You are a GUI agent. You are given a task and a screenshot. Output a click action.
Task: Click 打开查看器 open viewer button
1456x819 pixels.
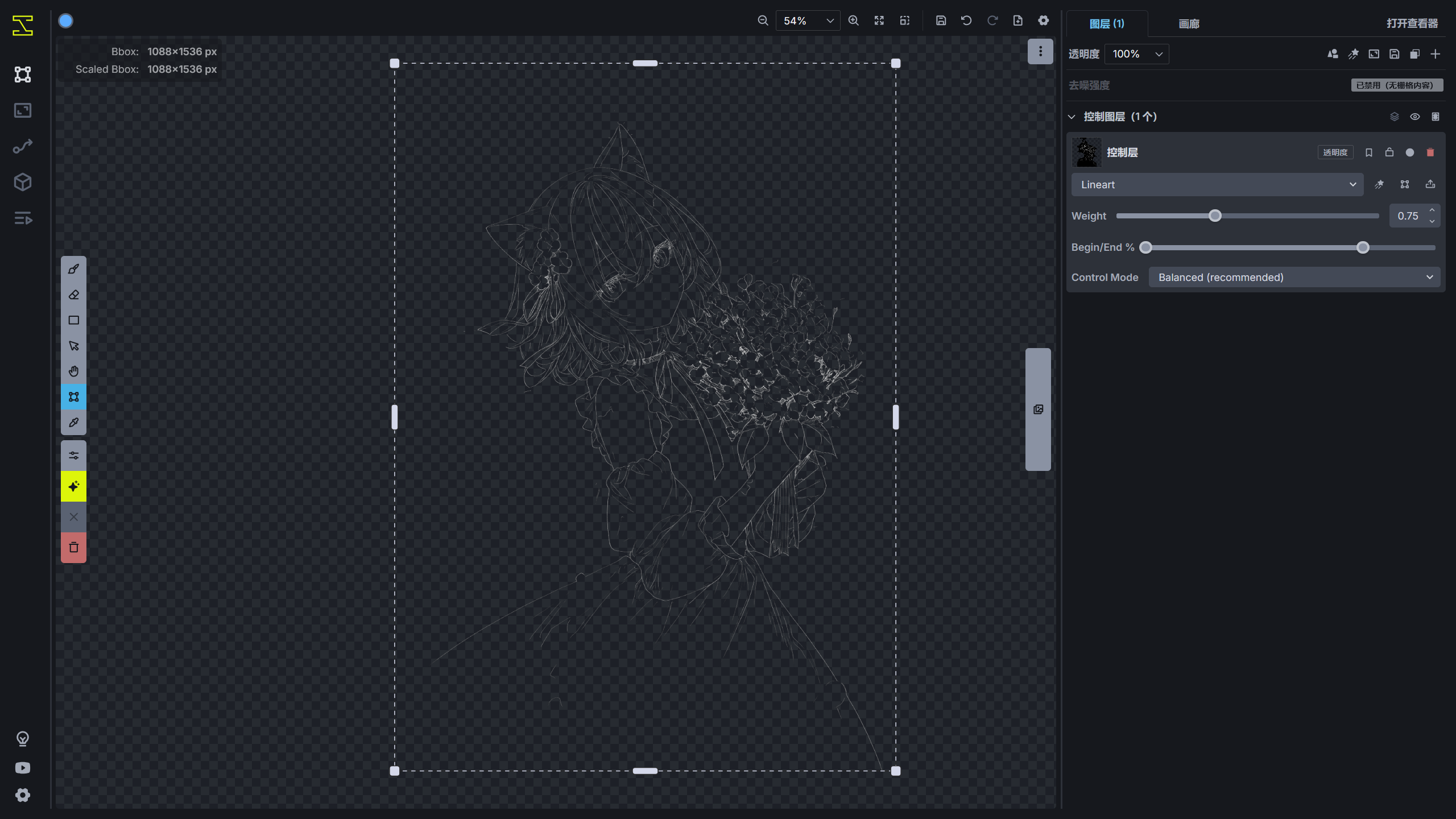(x=1412, y=23)
